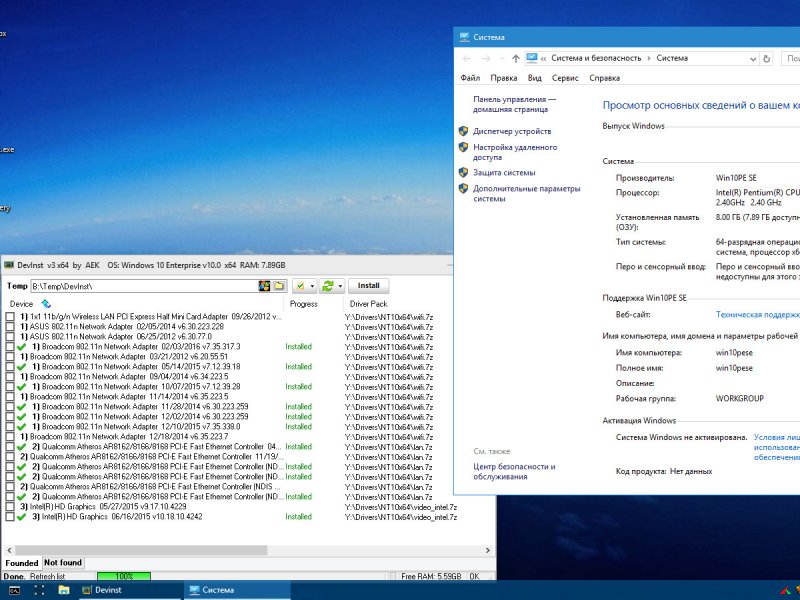Image resolution: width=800 pixels, height=600 pixels.
Task: Tick checkbox for Broadcom 09/04/2014 v6.34.223.5
Action: point(10,377)
